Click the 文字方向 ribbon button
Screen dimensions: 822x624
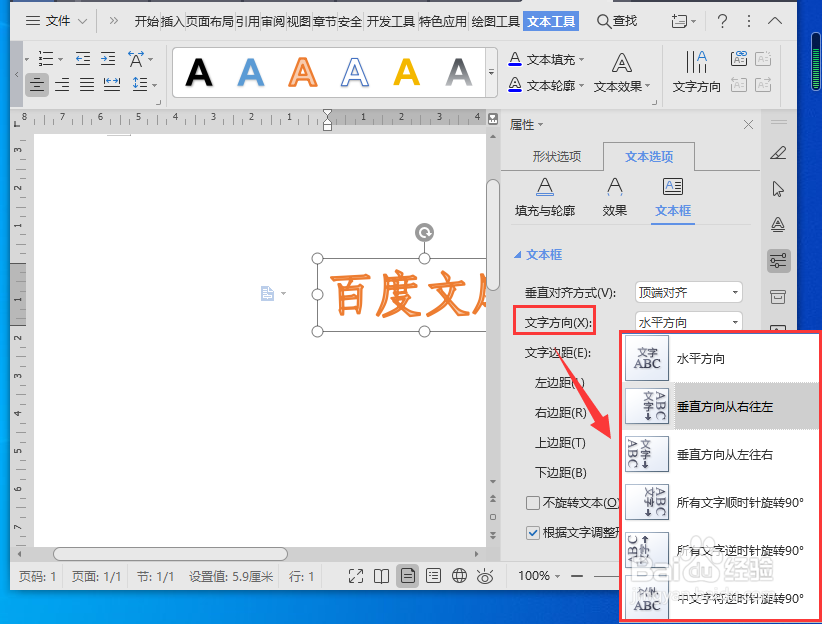click(x=696, y=72)
